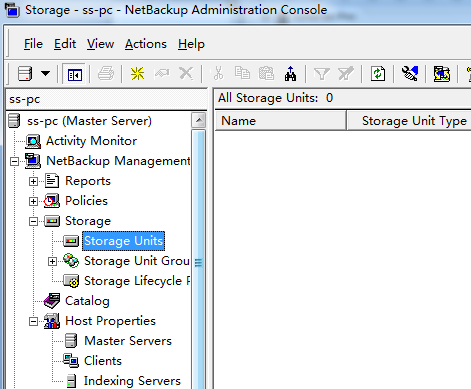Screen dimensions: 471x389
Task: Select Host Properties in the tree
Action: [x=110, y=321]
